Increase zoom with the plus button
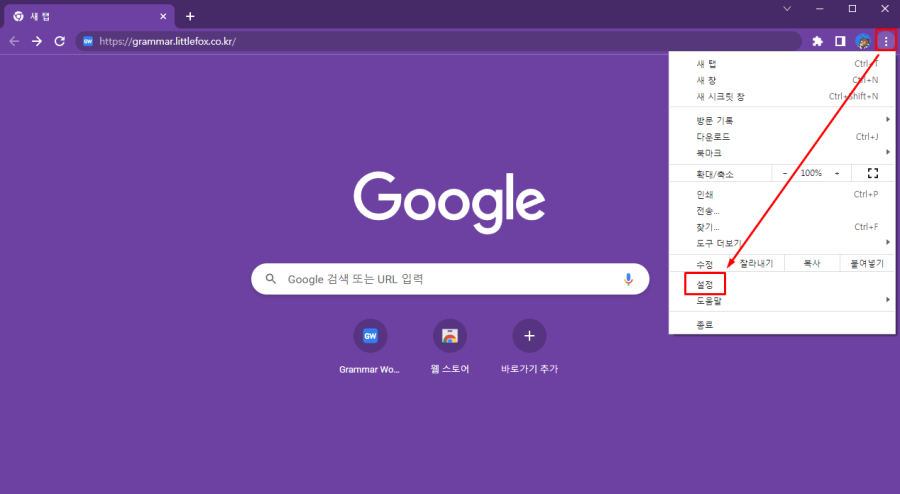This screenshot has width=900, height=494. 837,173
